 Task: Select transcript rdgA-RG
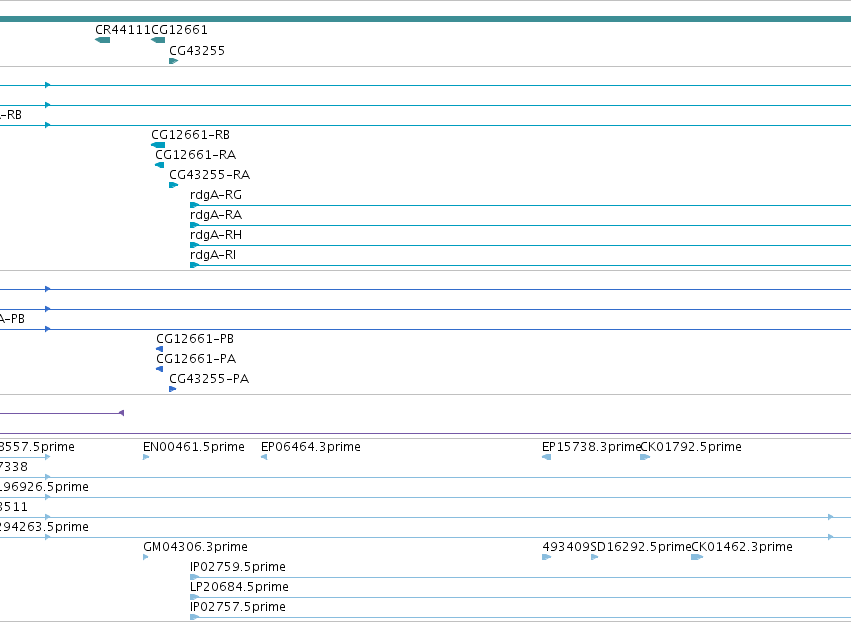(216, 195)
